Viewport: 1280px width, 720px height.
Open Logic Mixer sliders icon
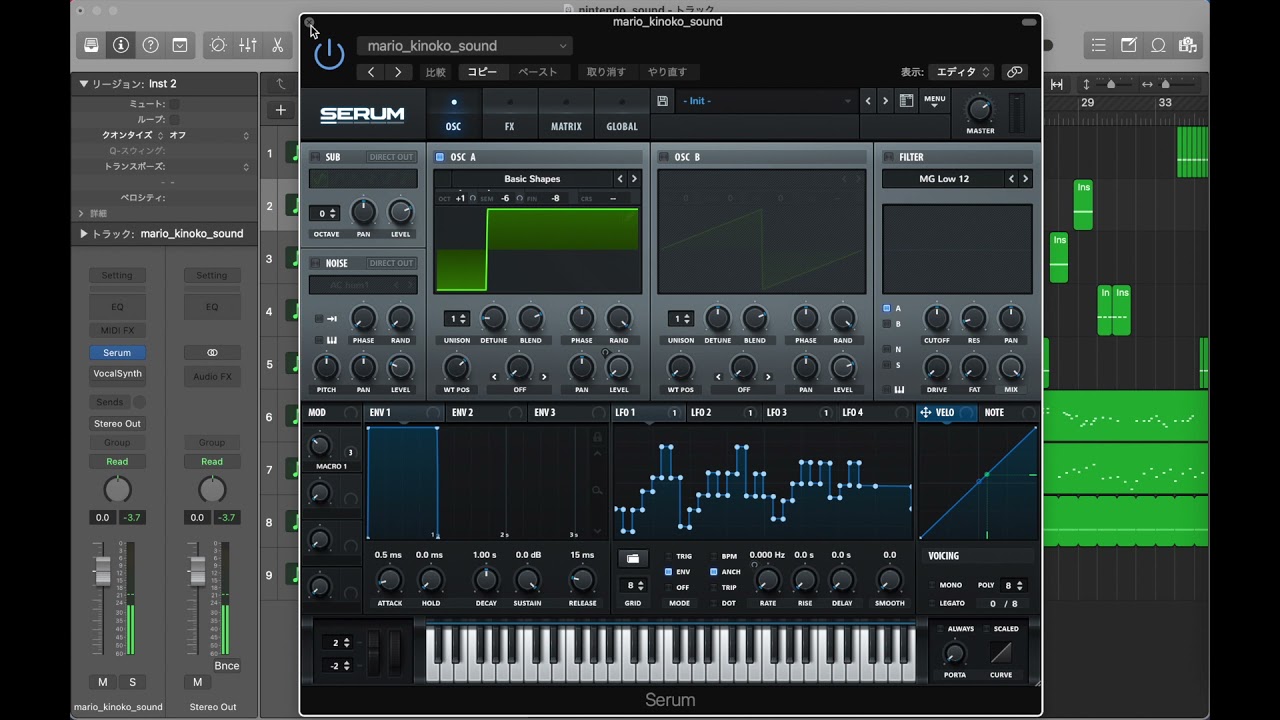(248, 45)
